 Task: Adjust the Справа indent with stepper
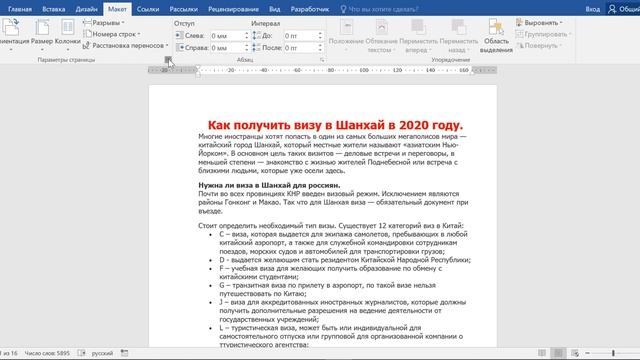point(247,48)
